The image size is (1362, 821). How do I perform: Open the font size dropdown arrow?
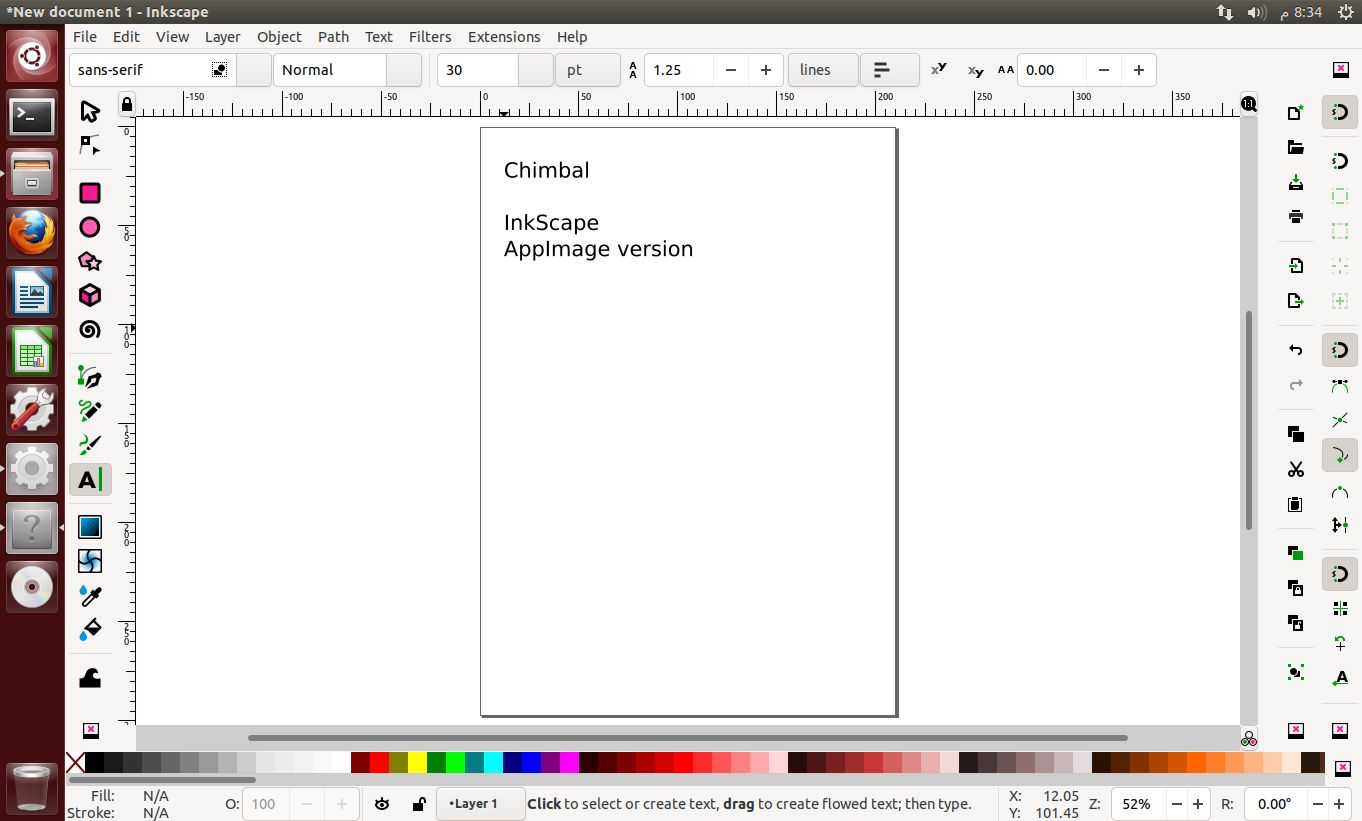(x=536, y=70)
